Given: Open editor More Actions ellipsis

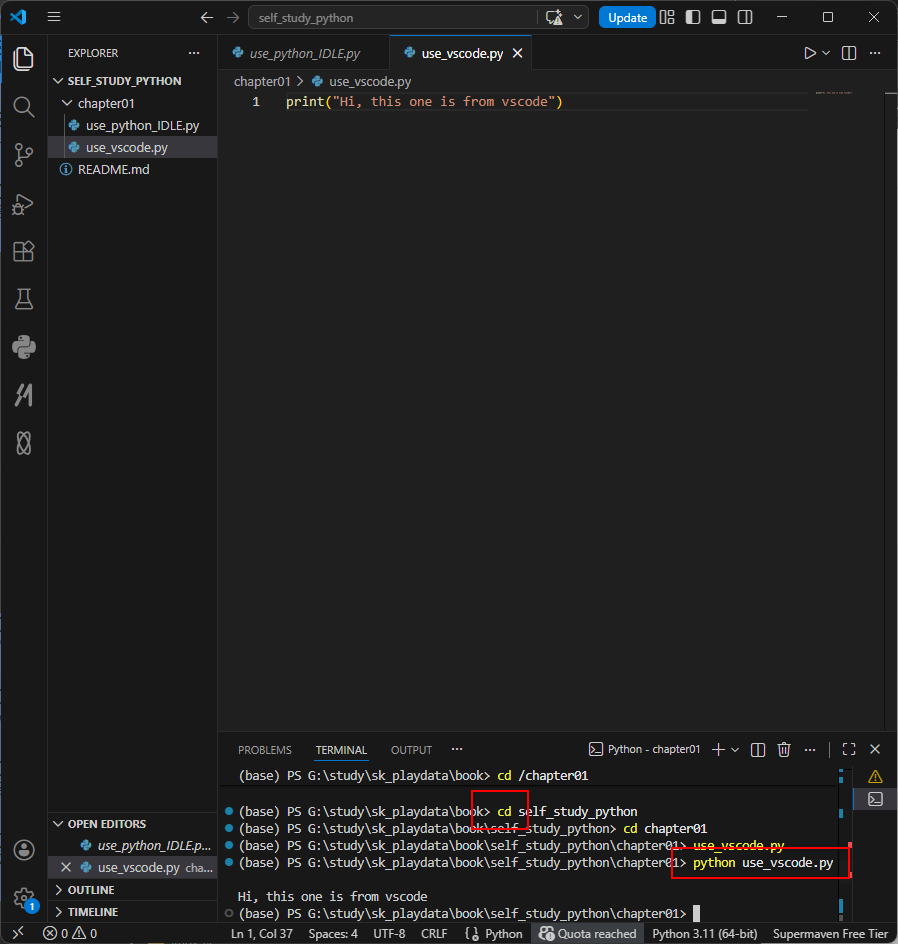Looking at the screenshot, I should click(875, 54).
